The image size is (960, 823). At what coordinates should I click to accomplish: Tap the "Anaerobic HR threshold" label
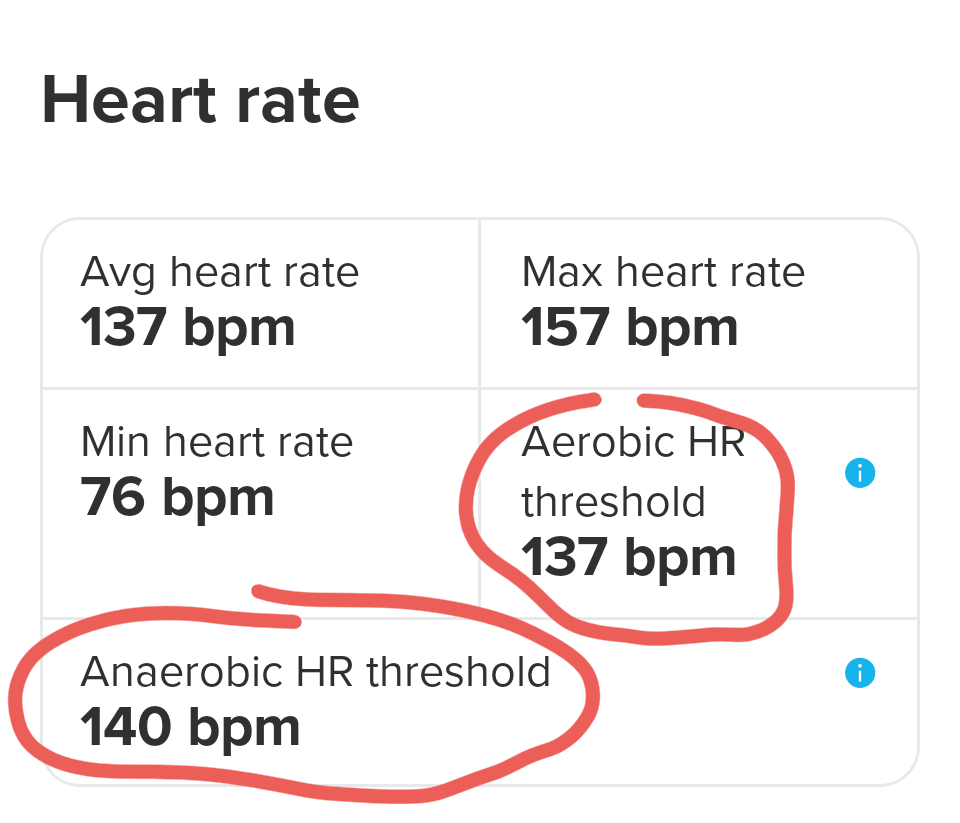[x=315, y=672]
